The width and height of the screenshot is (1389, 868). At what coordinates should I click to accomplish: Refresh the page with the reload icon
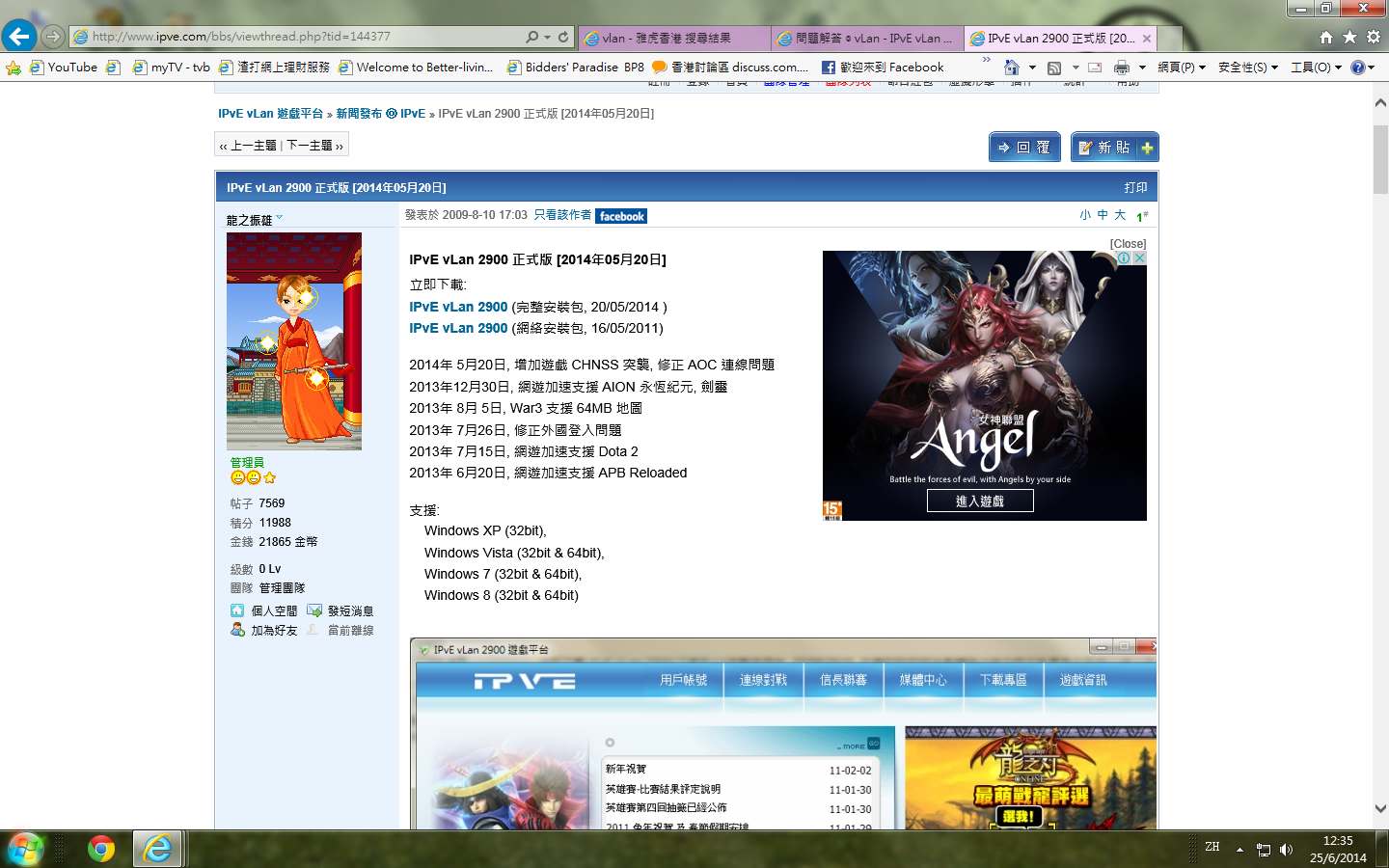tap(563, 37)
